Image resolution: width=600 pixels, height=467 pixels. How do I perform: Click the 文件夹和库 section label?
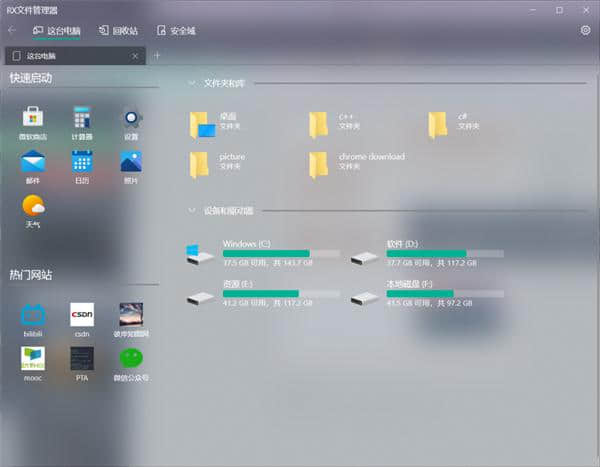coord(224,83)
